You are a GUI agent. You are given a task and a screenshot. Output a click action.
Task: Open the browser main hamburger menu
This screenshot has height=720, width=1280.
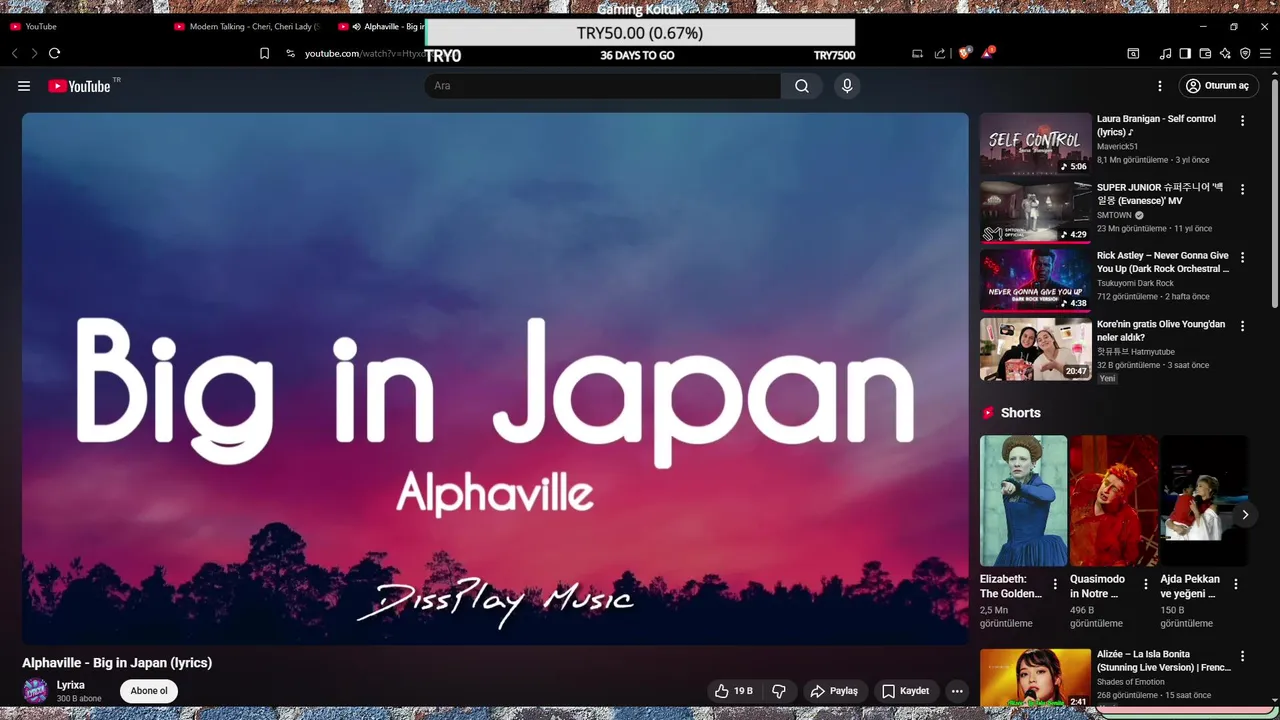(x=1265, y=53)
